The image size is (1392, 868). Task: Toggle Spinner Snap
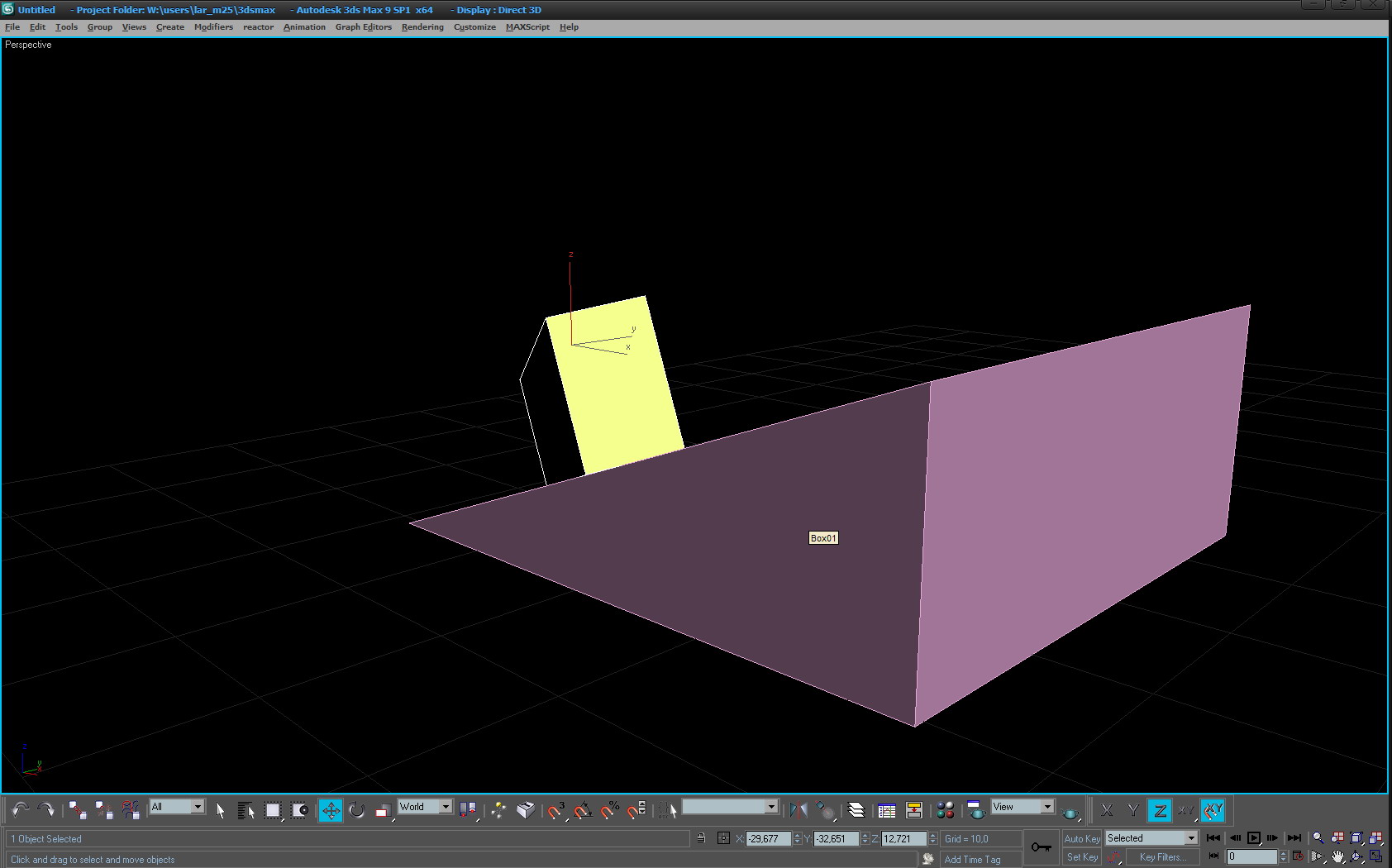(636, 810)
